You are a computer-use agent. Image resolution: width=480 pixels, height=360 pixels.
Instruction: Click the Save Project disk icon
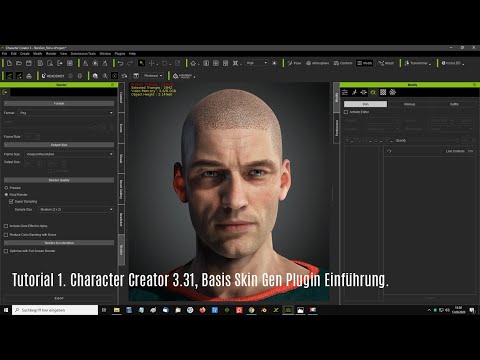point(29,63)
